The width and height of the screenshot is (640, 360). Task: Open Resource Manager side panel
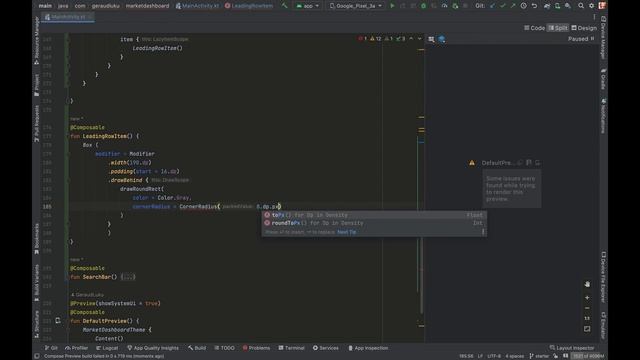[x=37, y=40]
